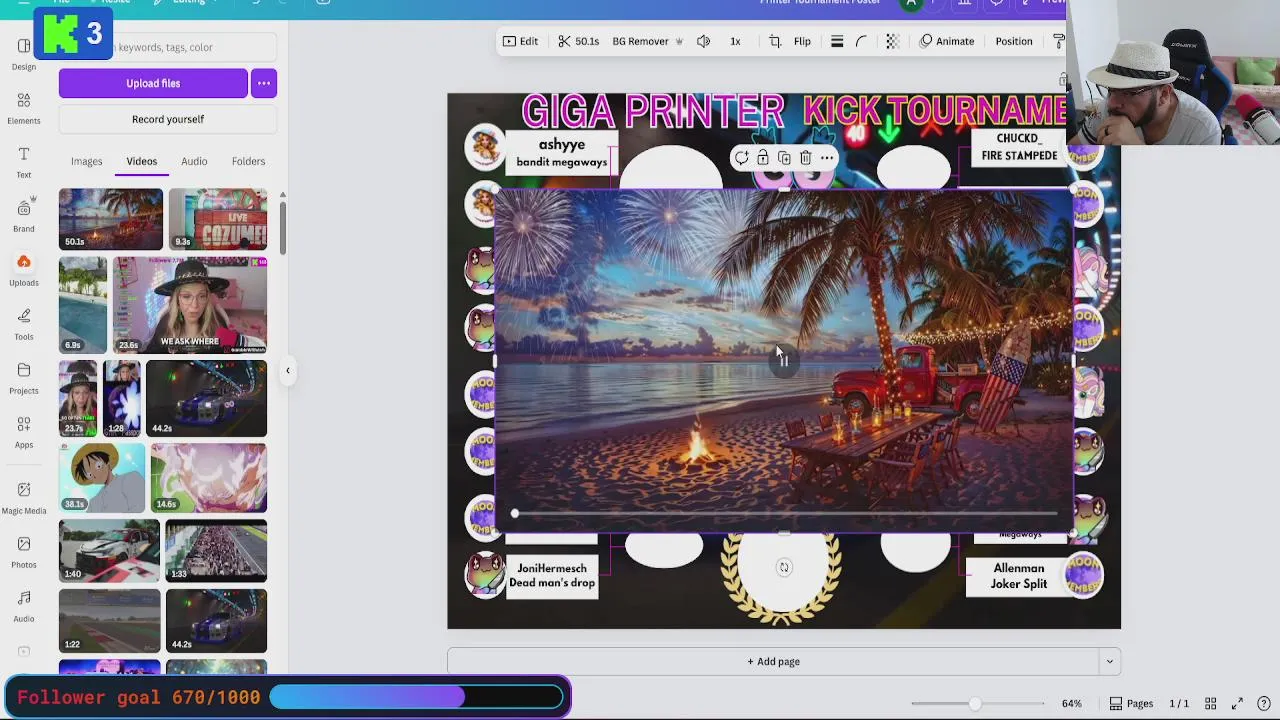Open the Tools panel

tap(24, 325)
